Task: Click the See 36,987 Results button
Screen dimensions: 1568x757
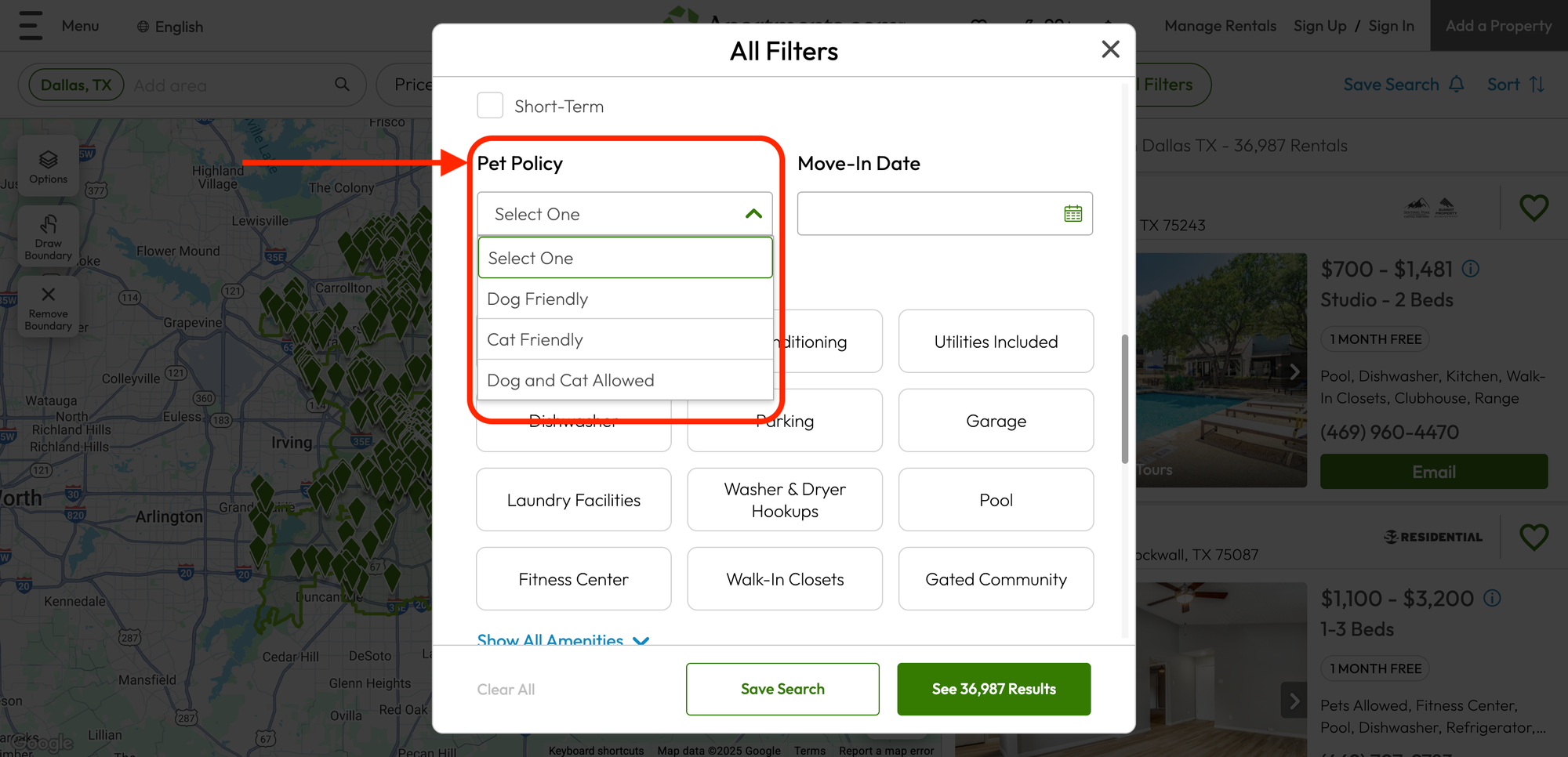Action: click(x=993, y=689)
